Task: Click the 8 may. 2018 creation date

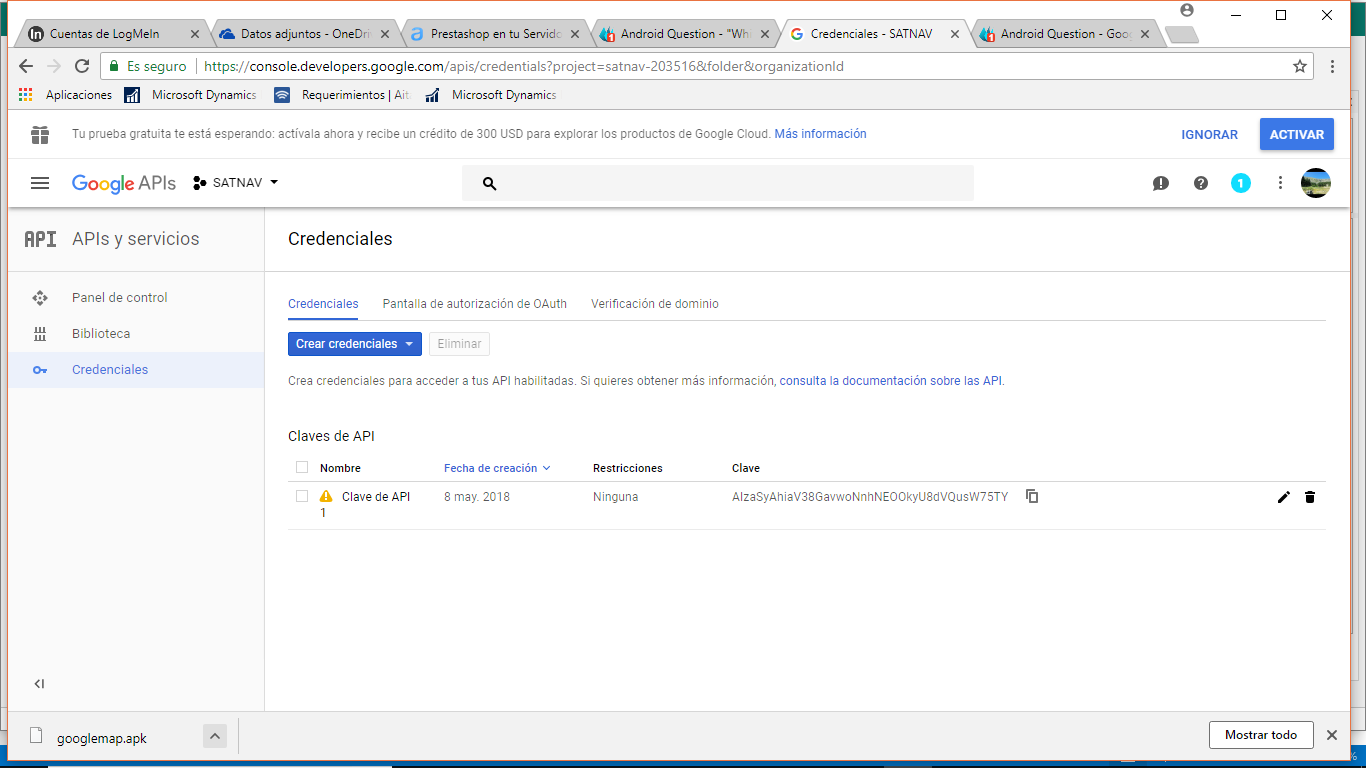Action: [477, 497]
